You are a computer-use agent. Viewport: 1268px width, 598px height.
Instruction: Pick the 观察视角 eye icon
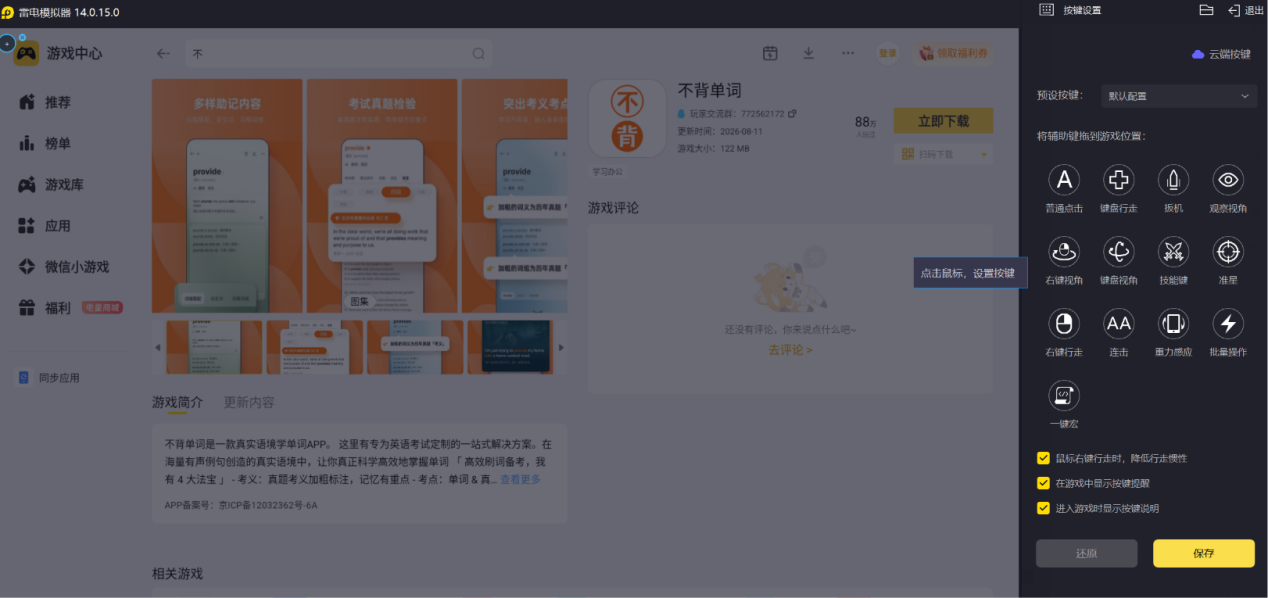pyautogui.click(x=1228, y=180)
